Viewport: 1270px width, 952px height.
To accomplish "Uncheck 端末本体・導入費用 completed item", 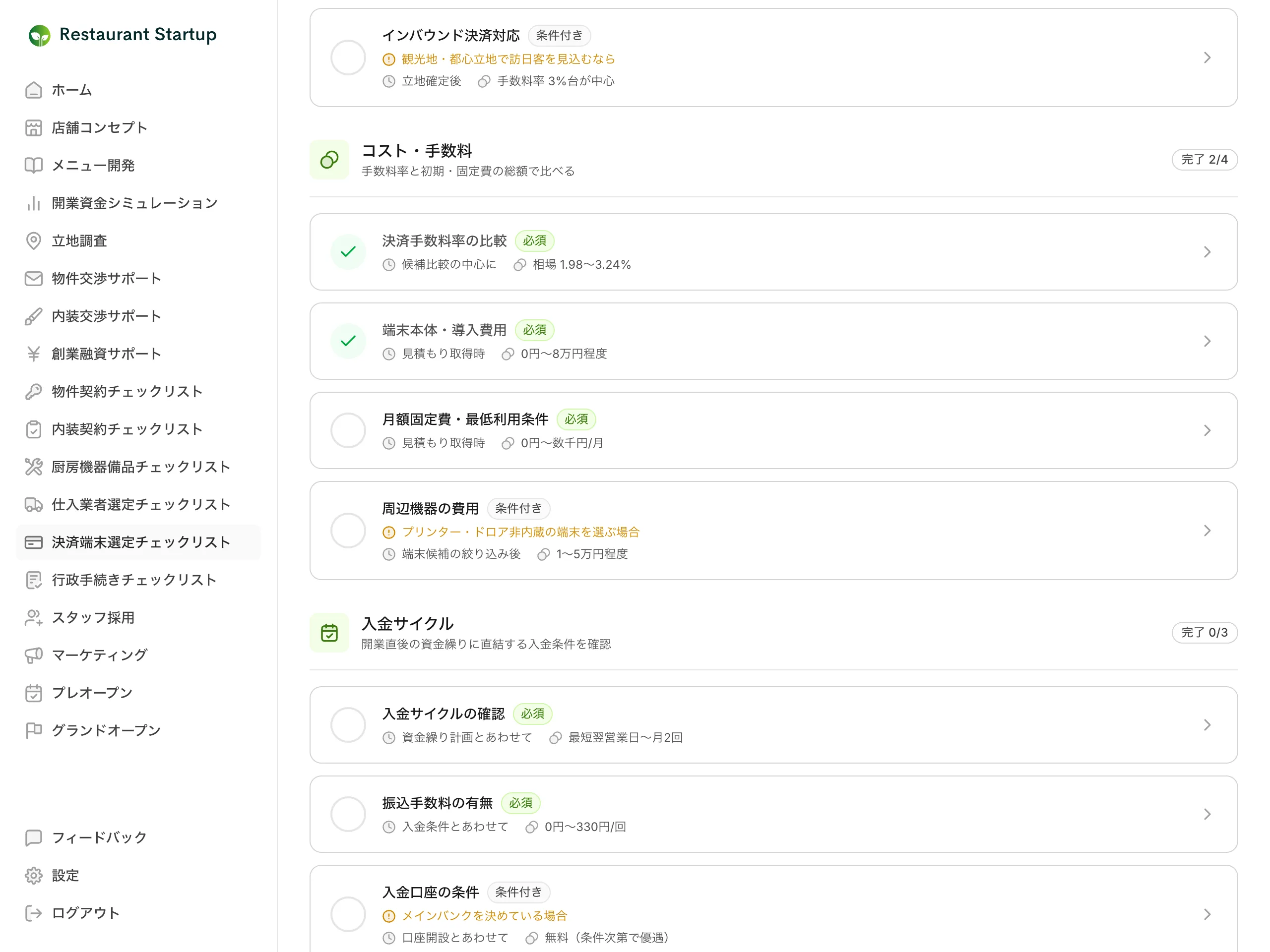I will (x=348, y=341).
